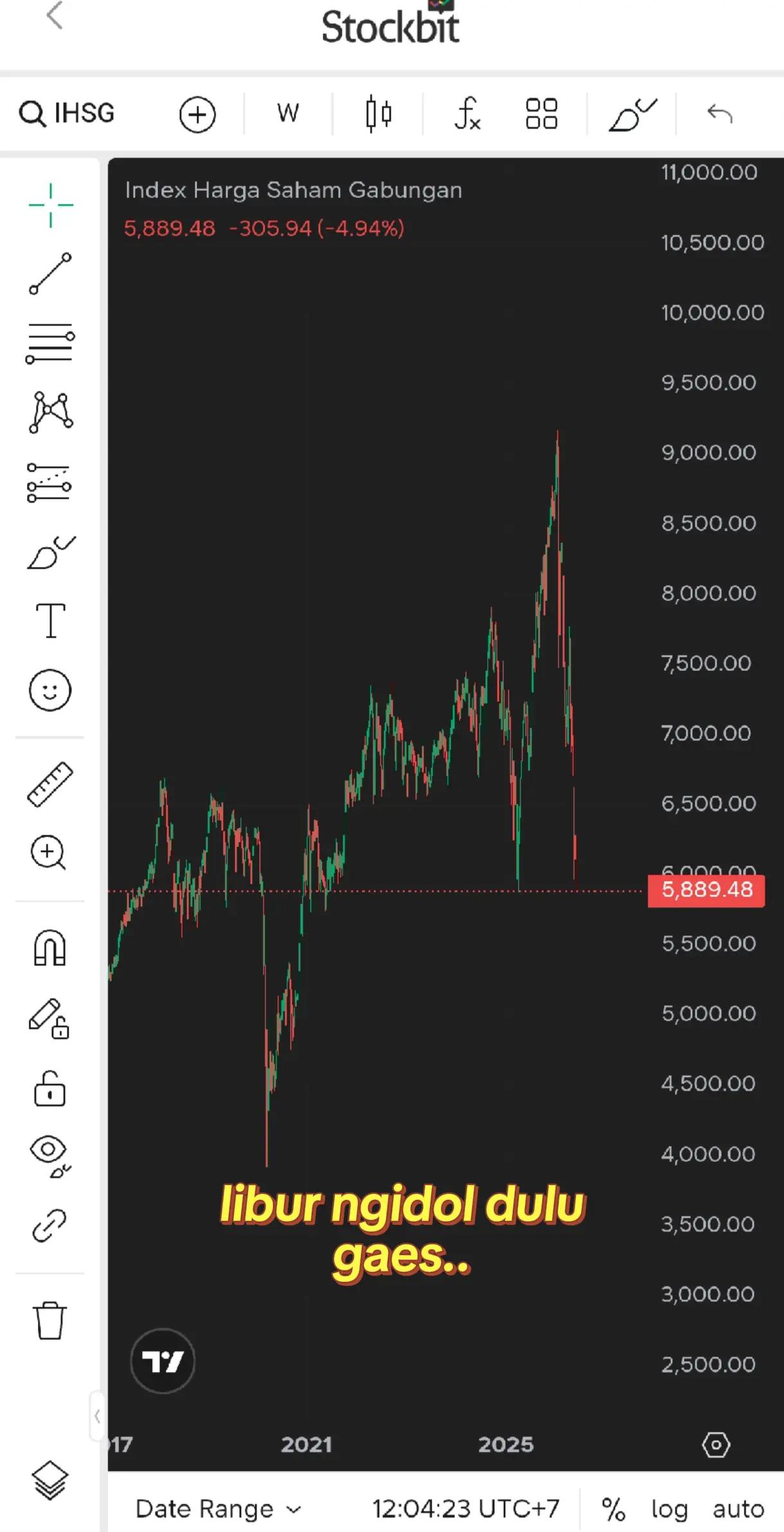Open the W timeframe selector
This screenshot has width=784, height=1532.
pyautogui.click(x=288, y=113)
